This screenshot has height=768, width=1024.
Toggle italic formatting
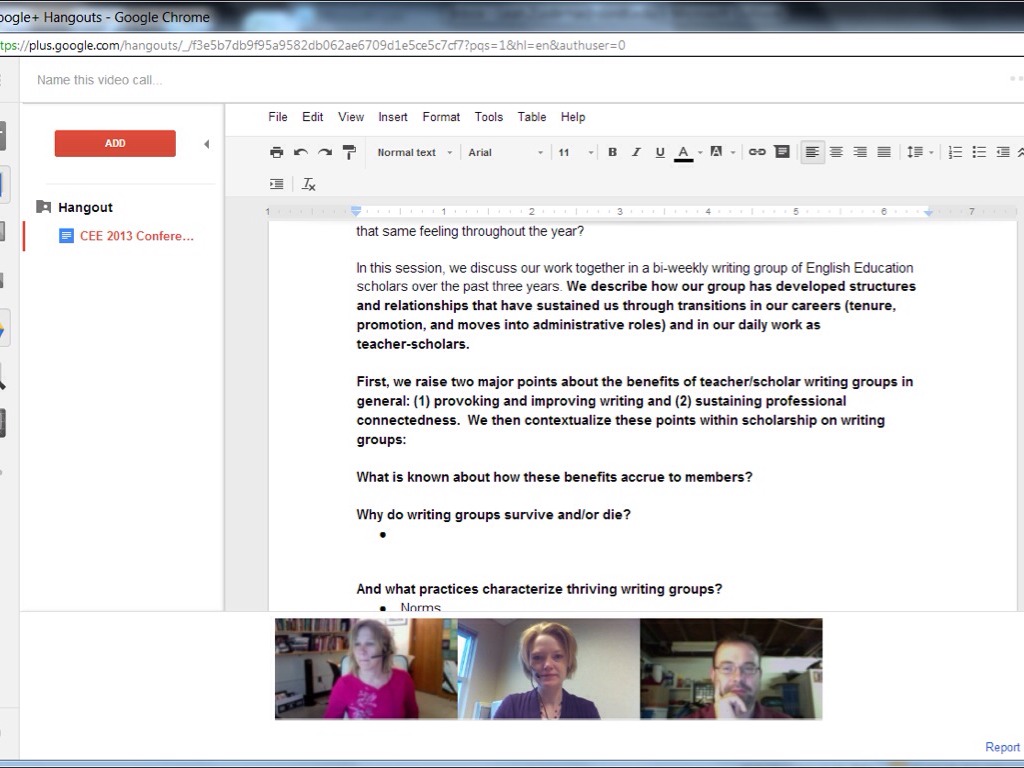636,152
